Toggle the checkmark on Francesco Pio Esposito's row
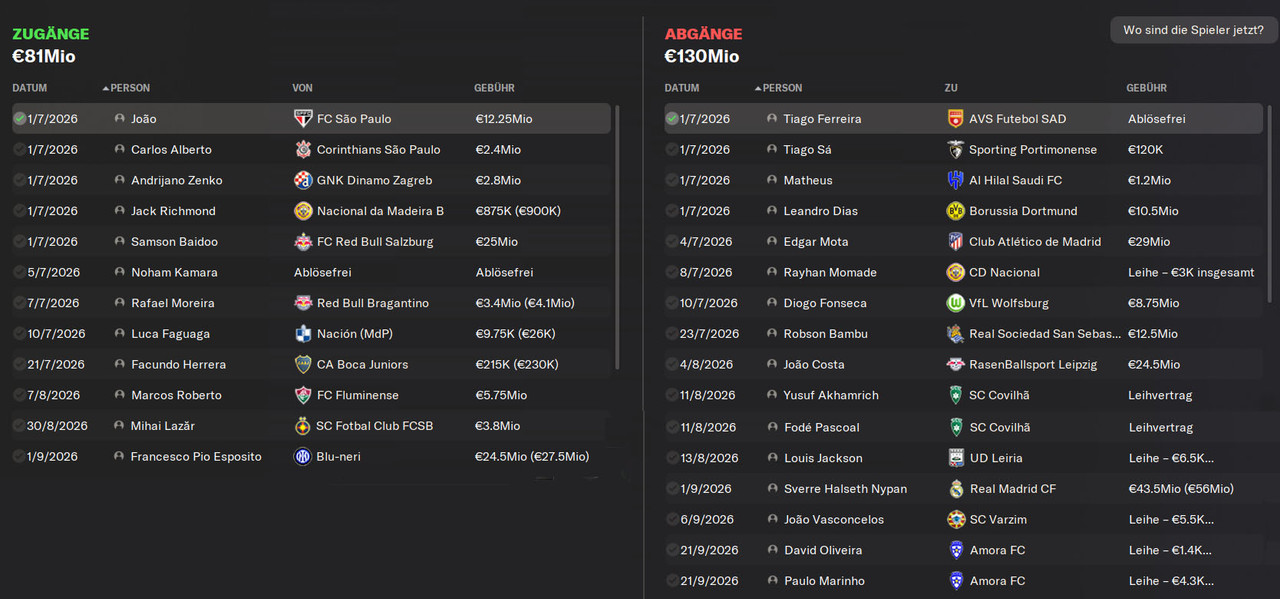The height and width of the screenshot is (599, 1280). point(20,457)
